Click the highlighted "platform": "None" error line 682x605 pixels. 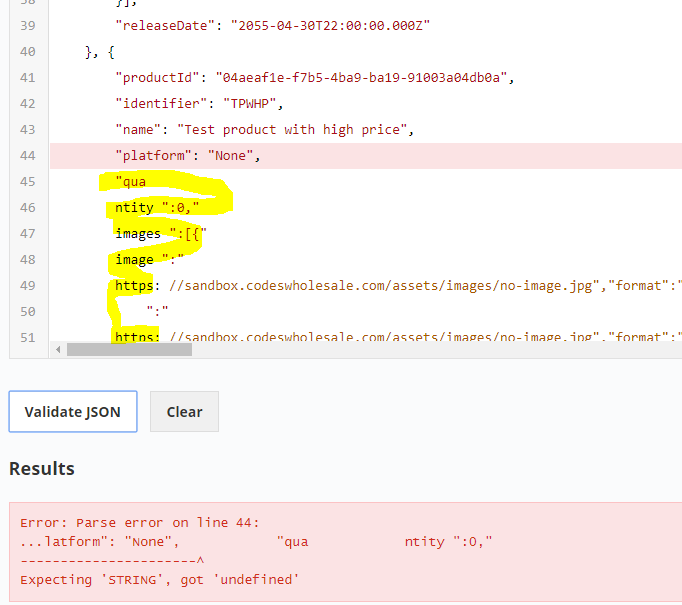click(188, 155)
